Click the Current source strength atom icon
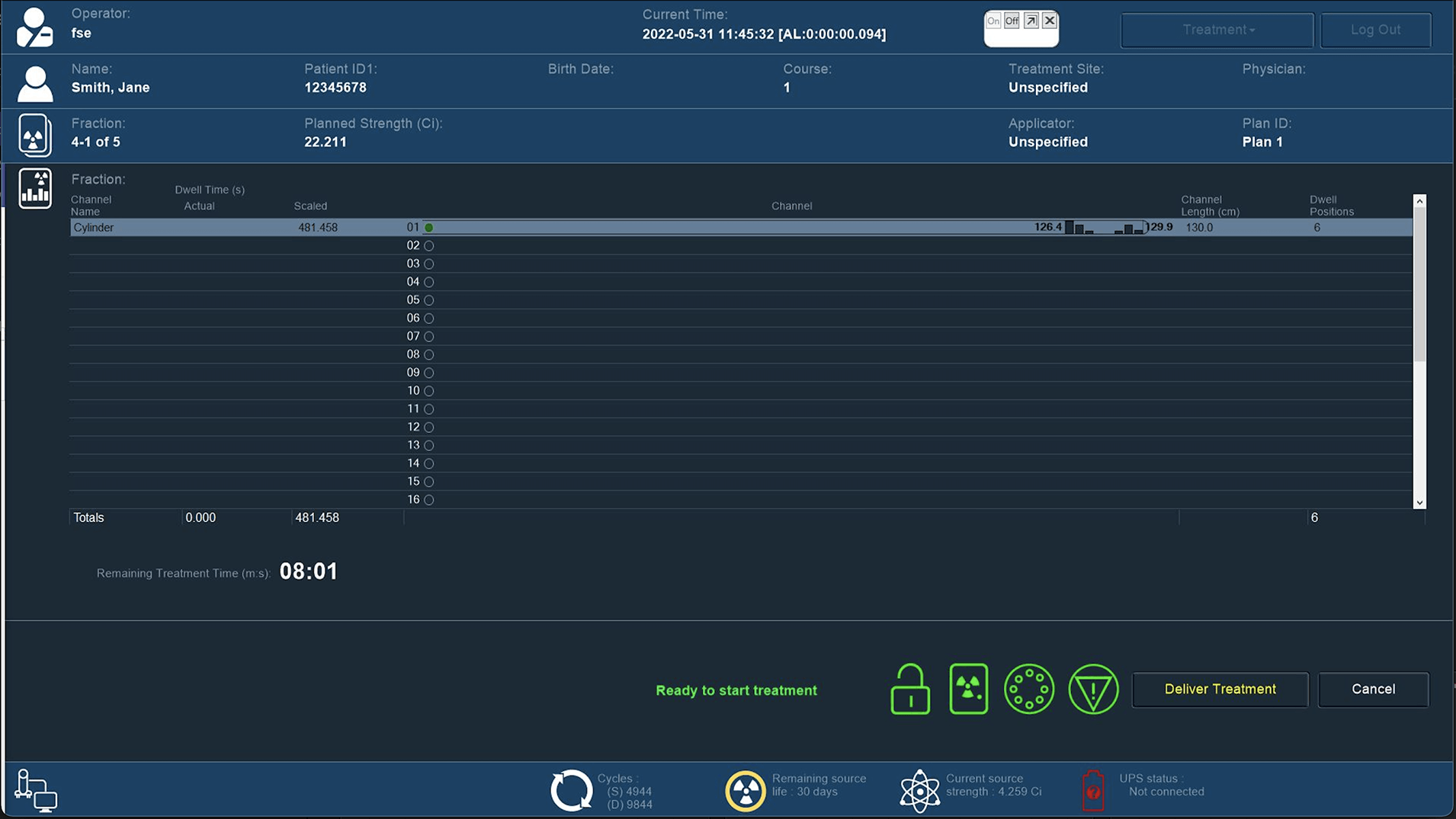Viewport: 1456px width, 819px height. [x=919, y=791]
